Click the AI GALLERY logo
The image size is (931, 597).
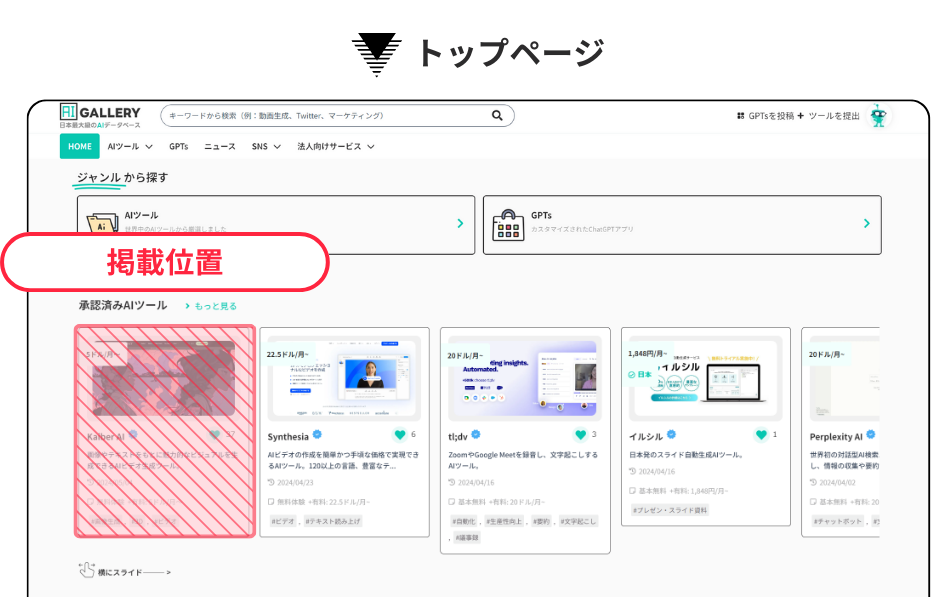point(100,116)
